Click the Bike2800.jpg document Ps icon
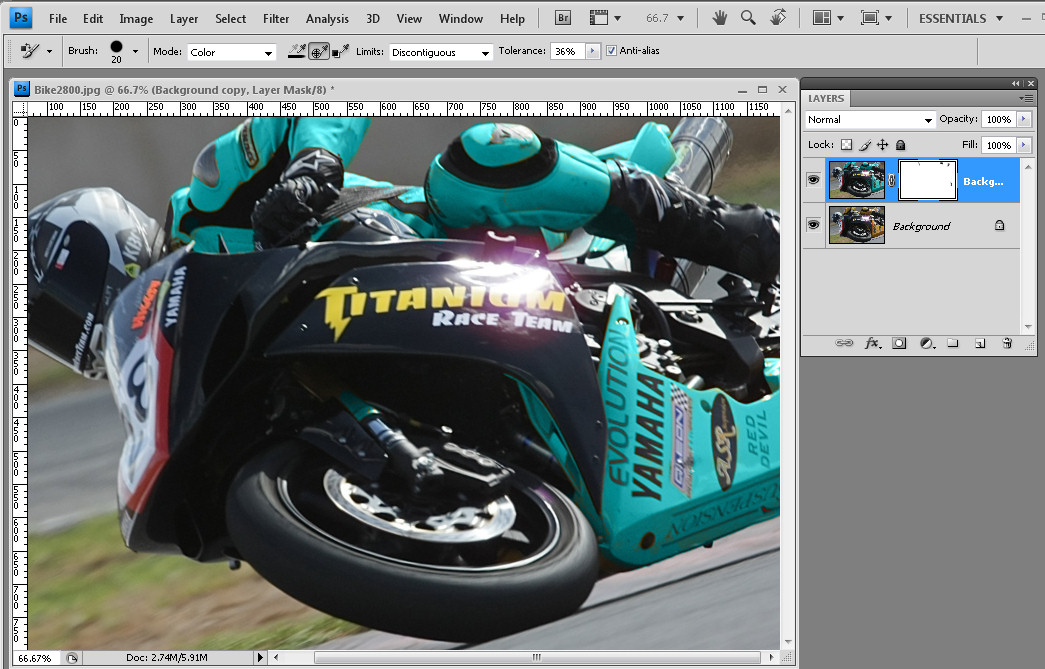 [x=22, y=89]
